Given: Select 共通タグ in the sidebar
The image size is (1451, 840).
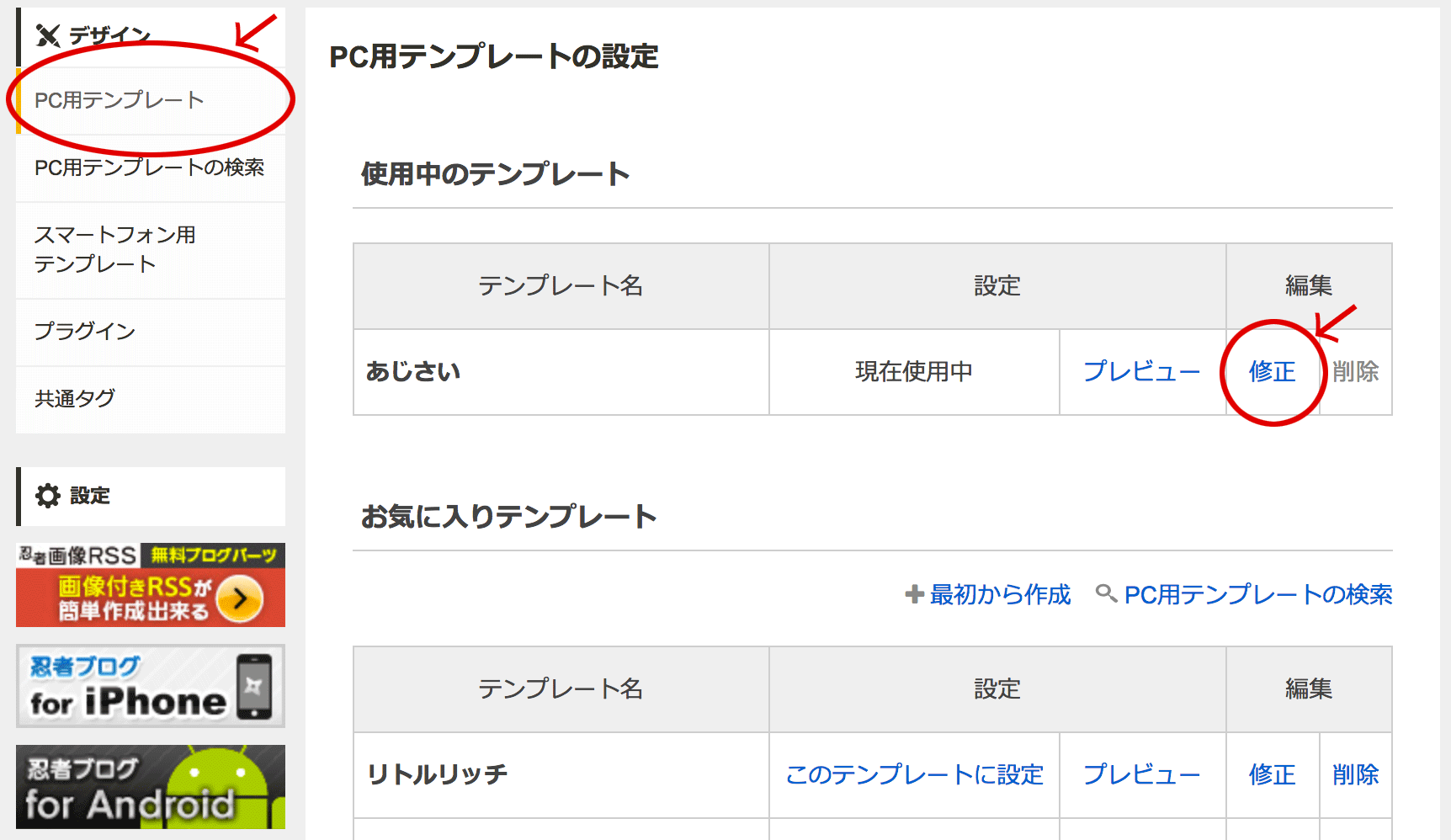Looking at the screenshot, I should click(74, 399).
